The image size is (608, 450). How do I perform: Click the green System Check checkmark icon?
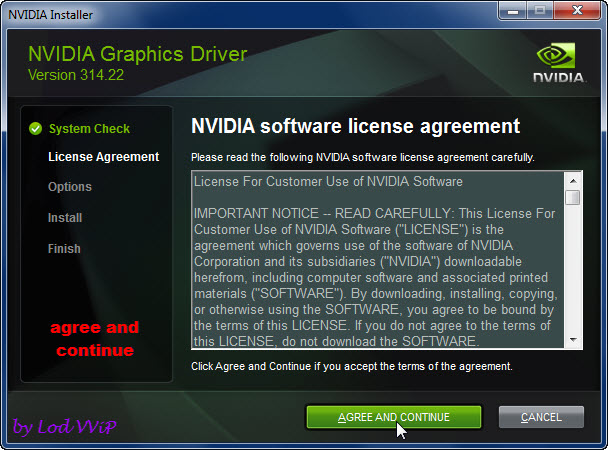pos(35,128)
